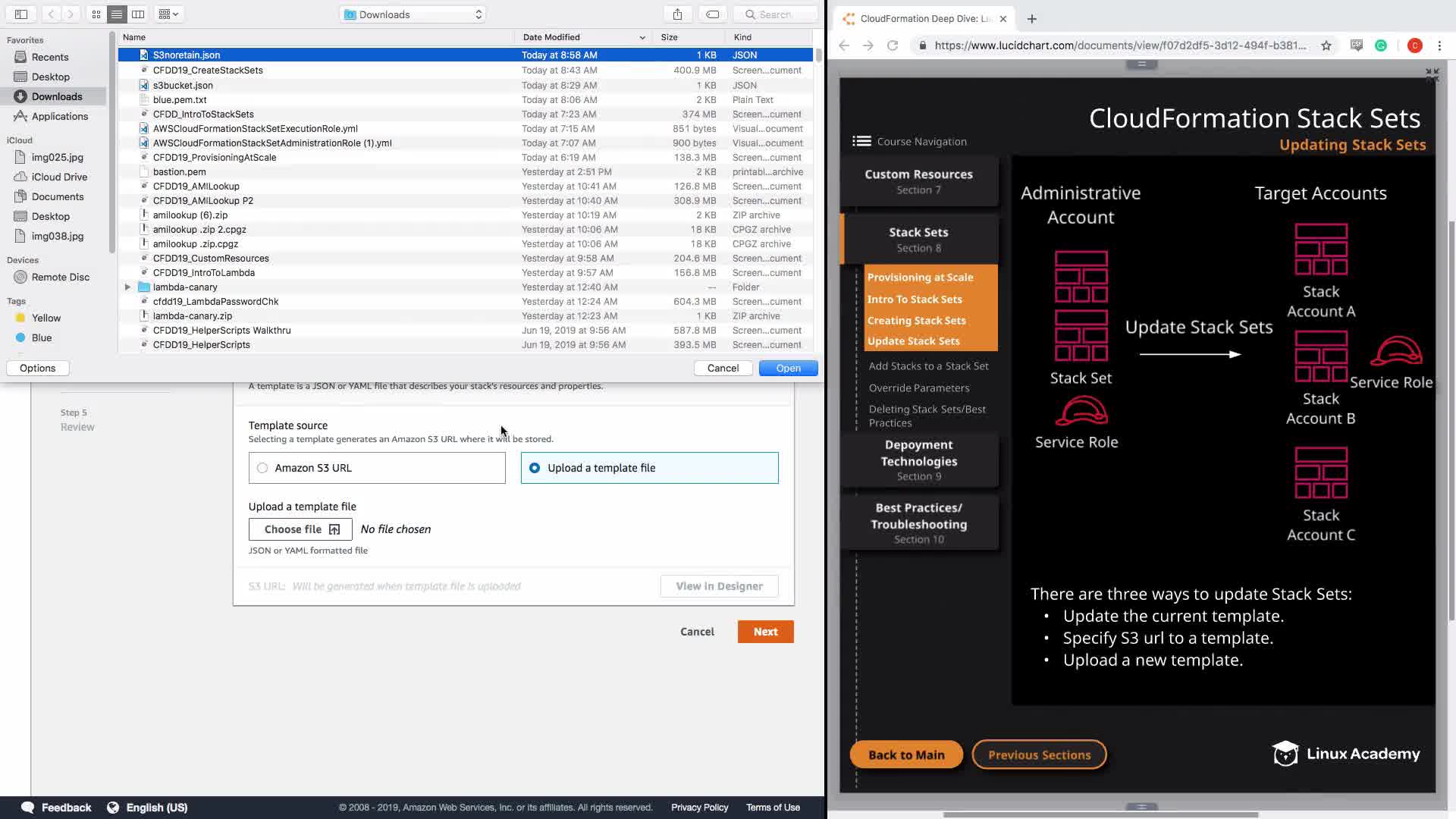The width and height of the screenshot is (1456, 819).
Task: Click Open in the file dialog
Action: [x=788, y=368]
